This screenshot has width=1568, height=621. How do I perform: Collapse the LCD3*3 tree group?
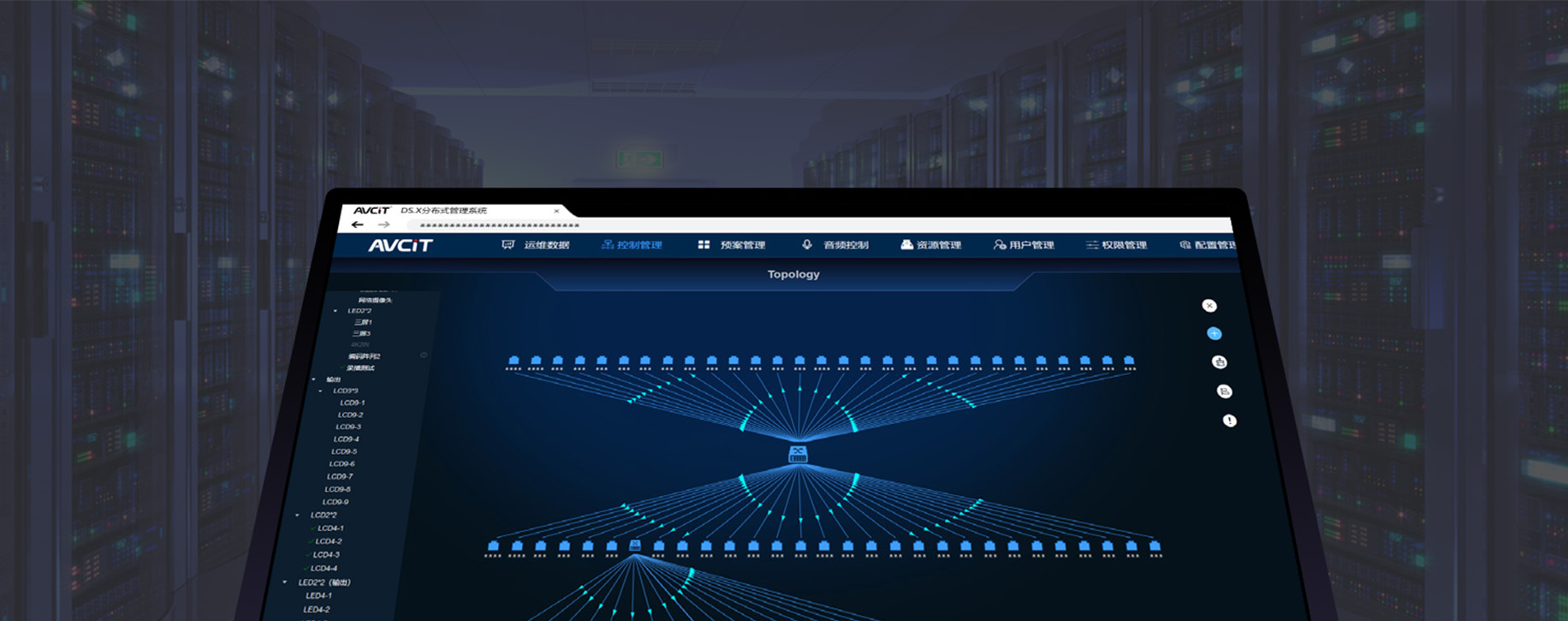[x=321, y=391]
